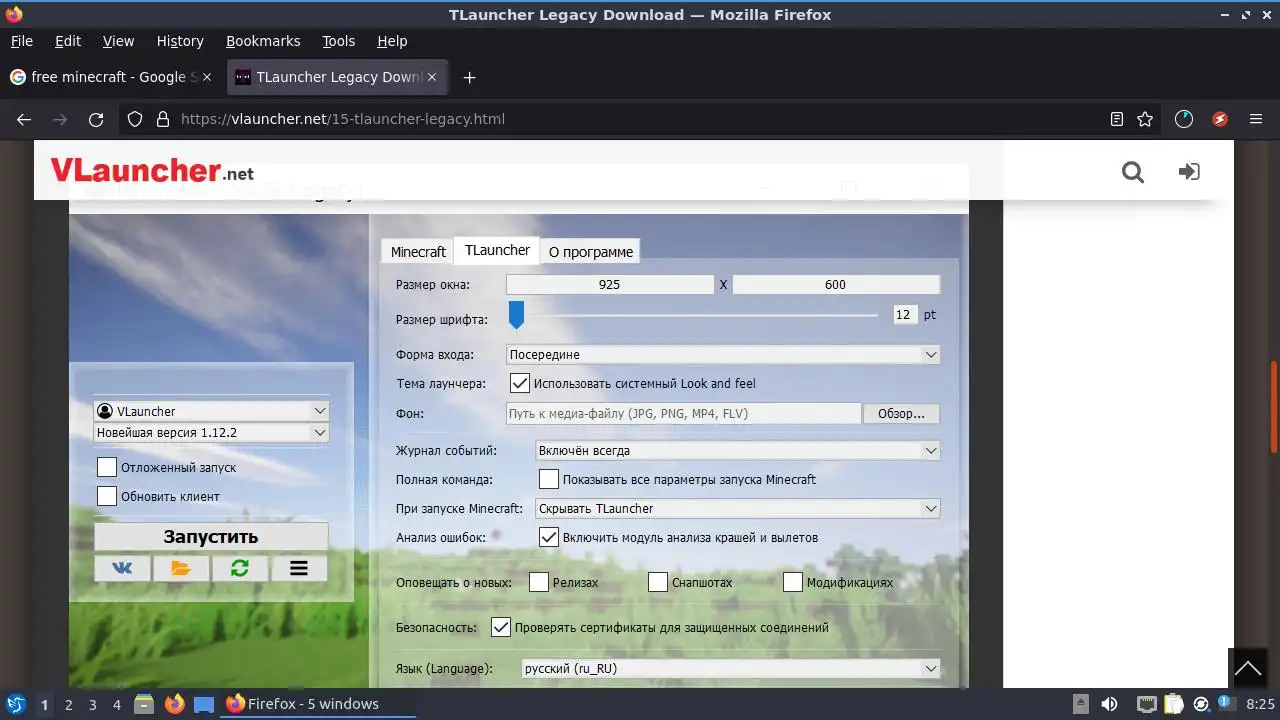
Task: Open language dropdown русский (ru_RU)
Action: 731,668
